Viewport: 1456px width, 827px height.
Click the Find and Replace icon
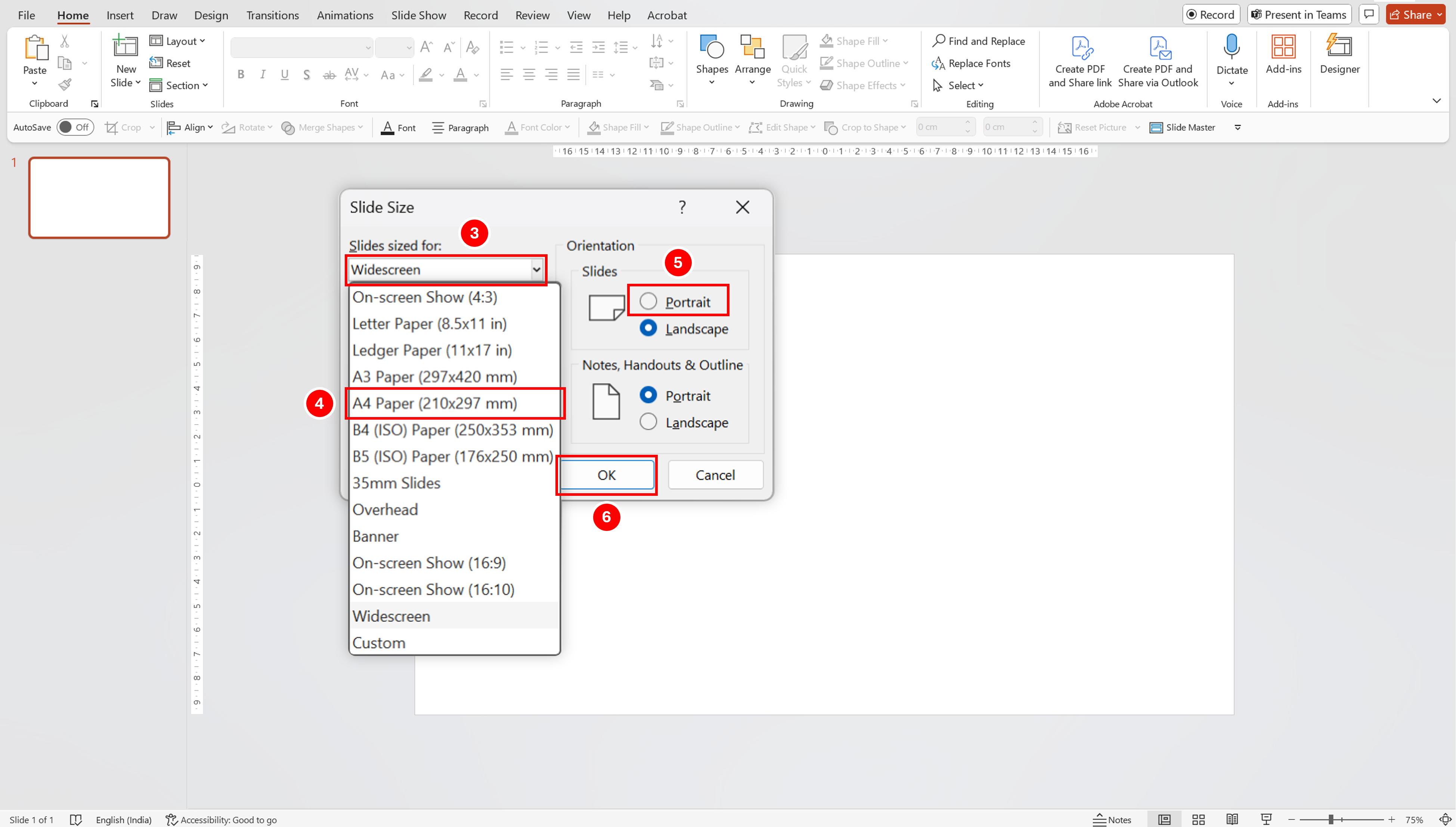coord(938,41)
